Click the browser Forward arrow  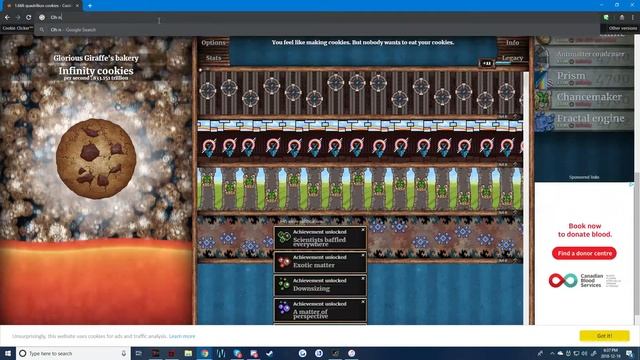(18, 18)
